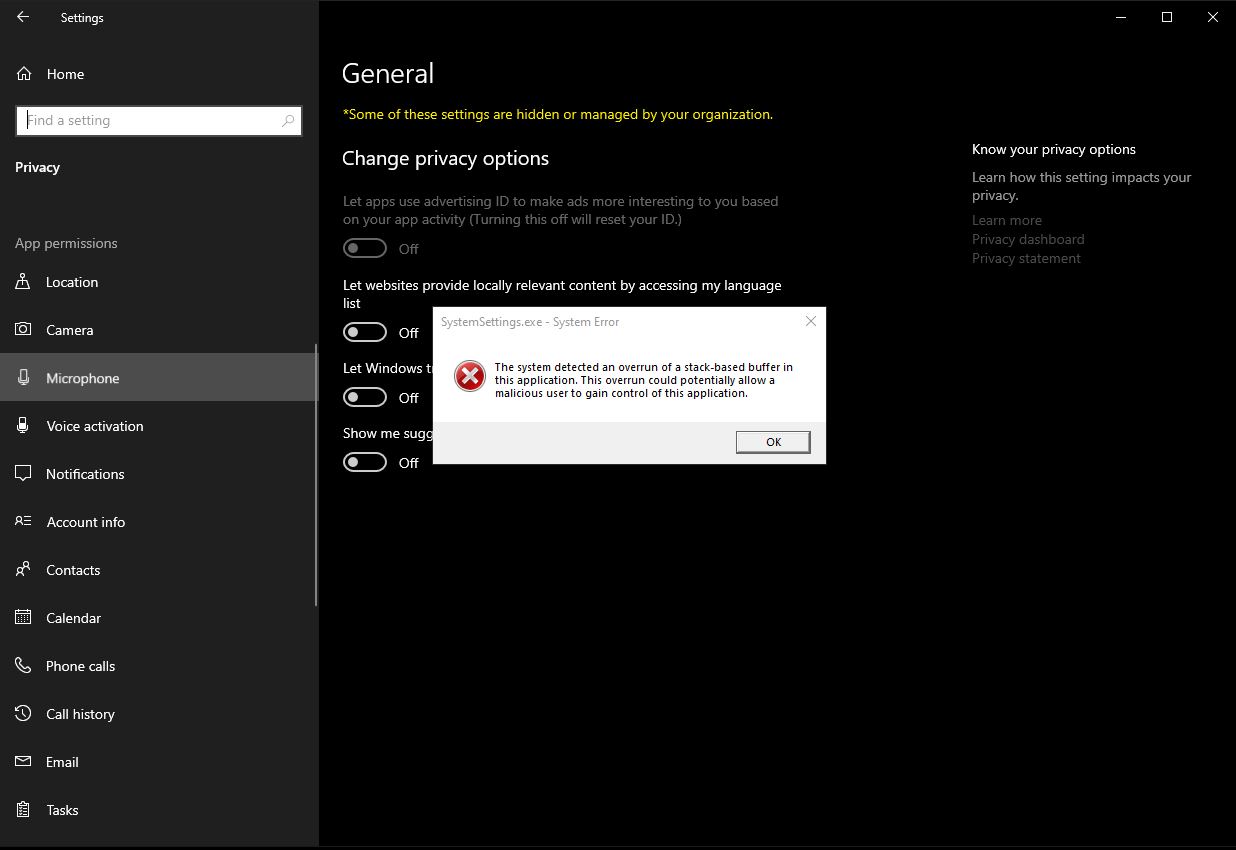Open Calendar permissions
Screen dimensions: 1236x850
point(159,618)
